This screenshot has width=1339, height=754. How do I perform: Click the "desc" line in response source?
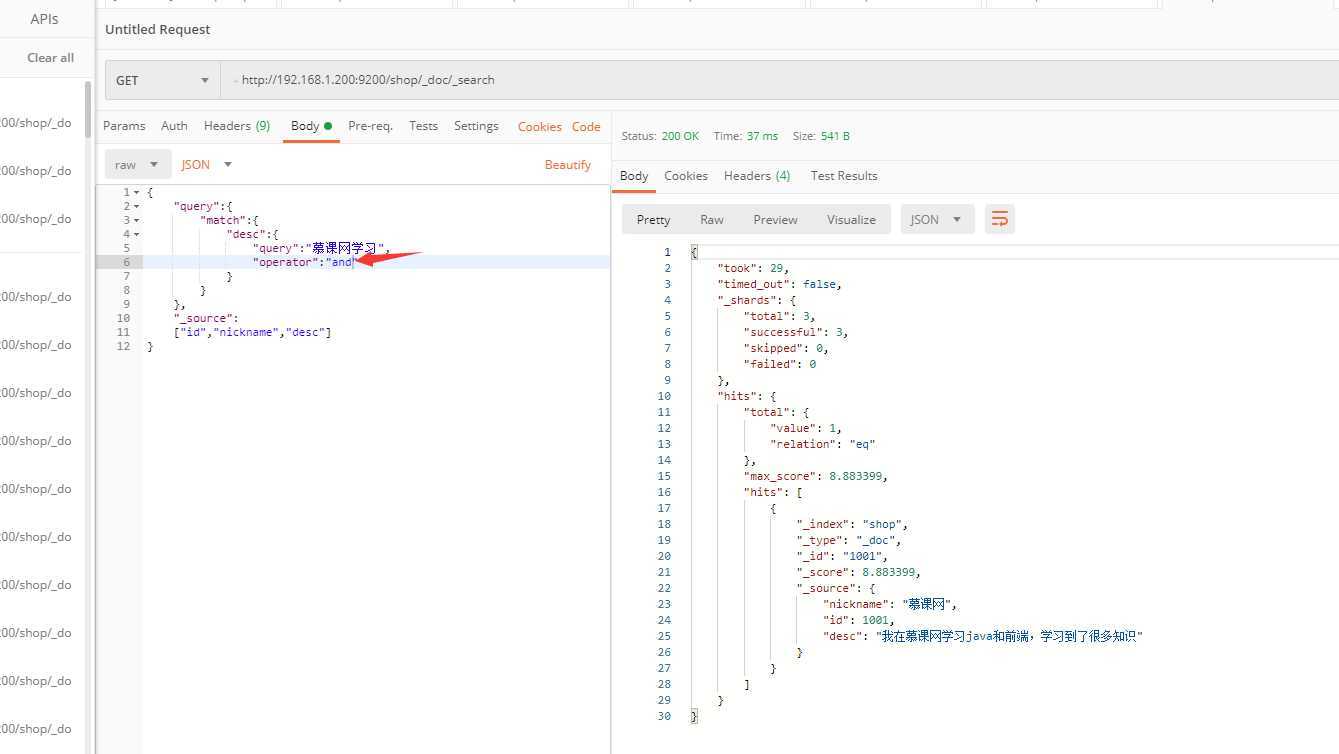[x=983, y=636]
